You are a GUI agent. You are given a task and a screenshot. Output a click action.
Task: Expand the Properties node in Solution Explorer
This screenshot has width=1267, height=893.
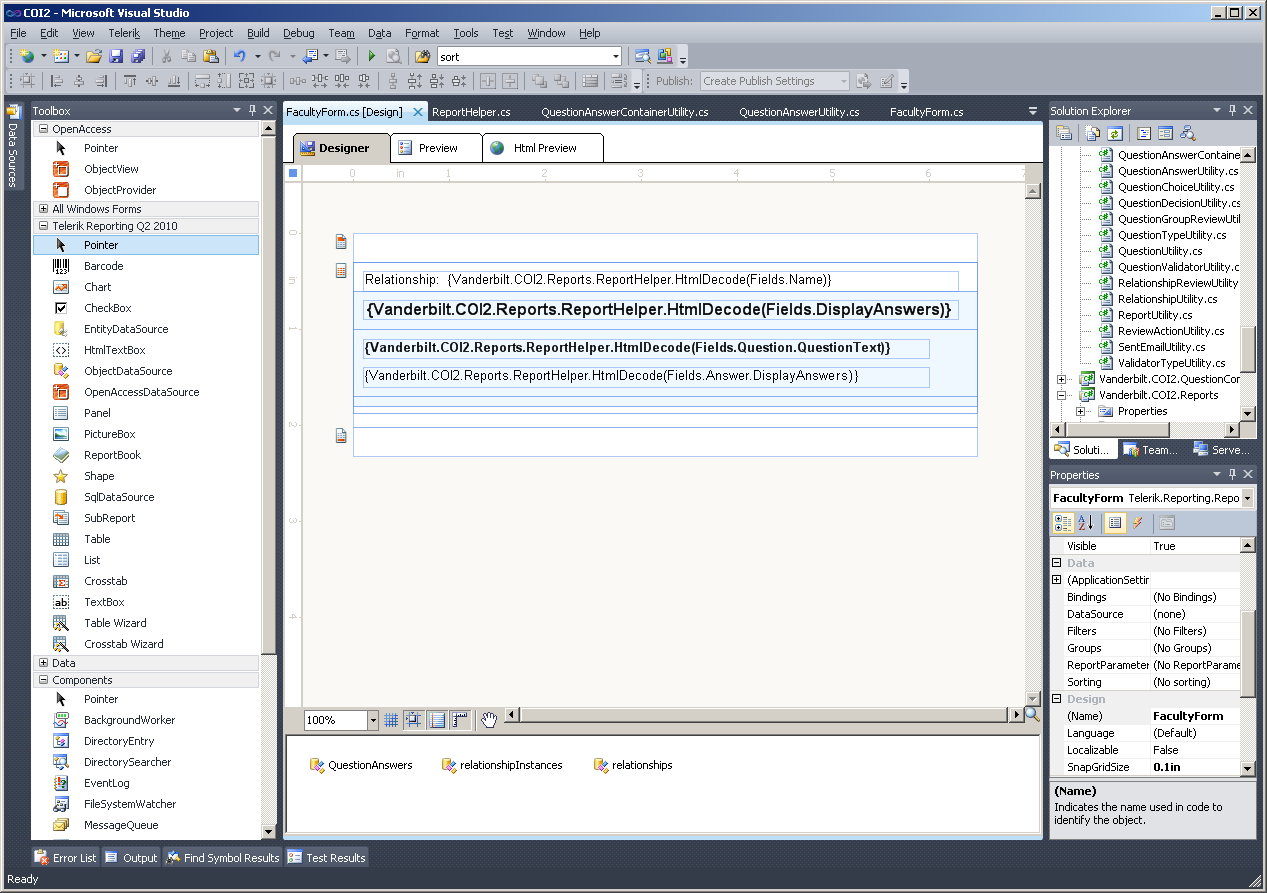[x=1080, y=411]
